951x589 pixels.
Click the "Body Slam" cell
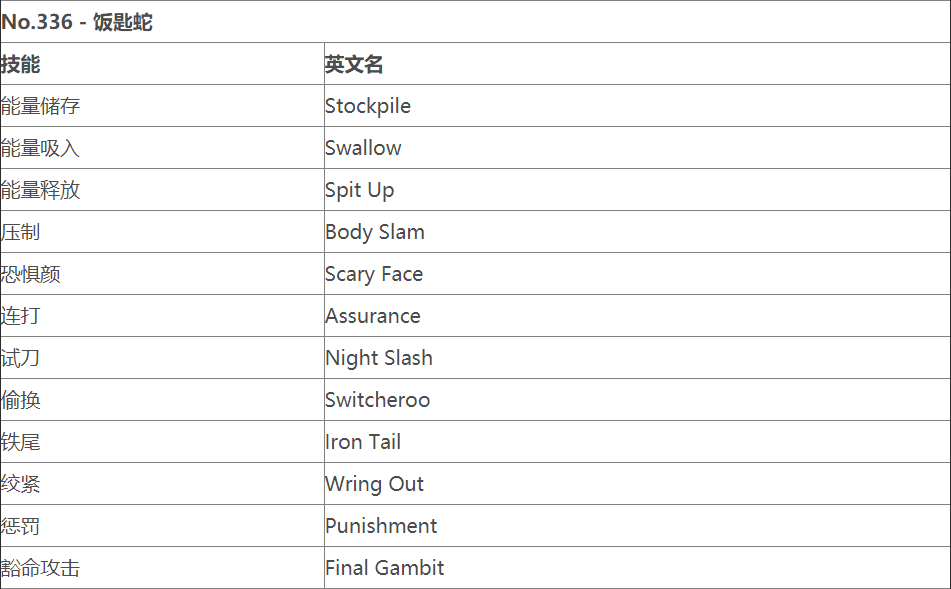(x=375, y=232)
